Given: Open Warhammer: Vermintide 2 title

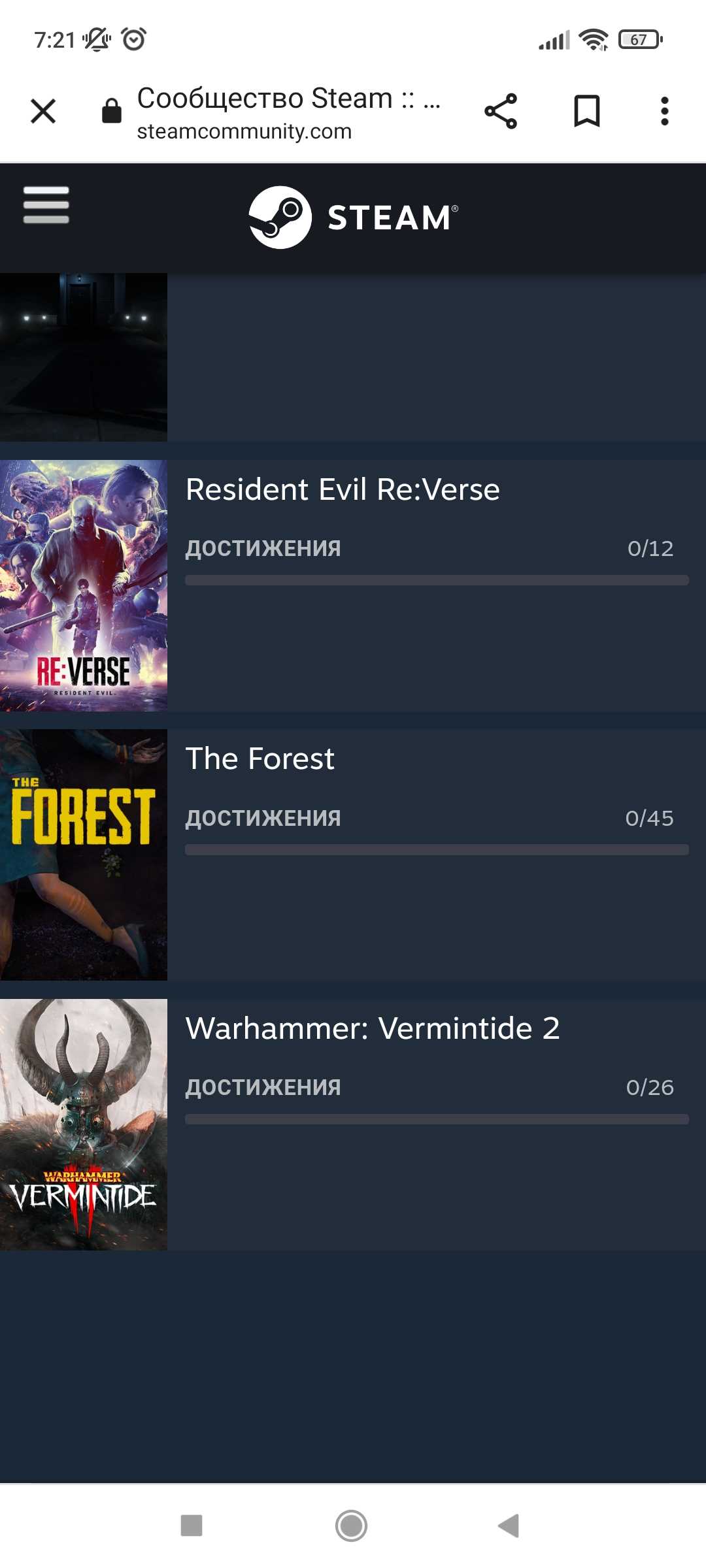Looking at the screenshot, I should coord(373,1028).
